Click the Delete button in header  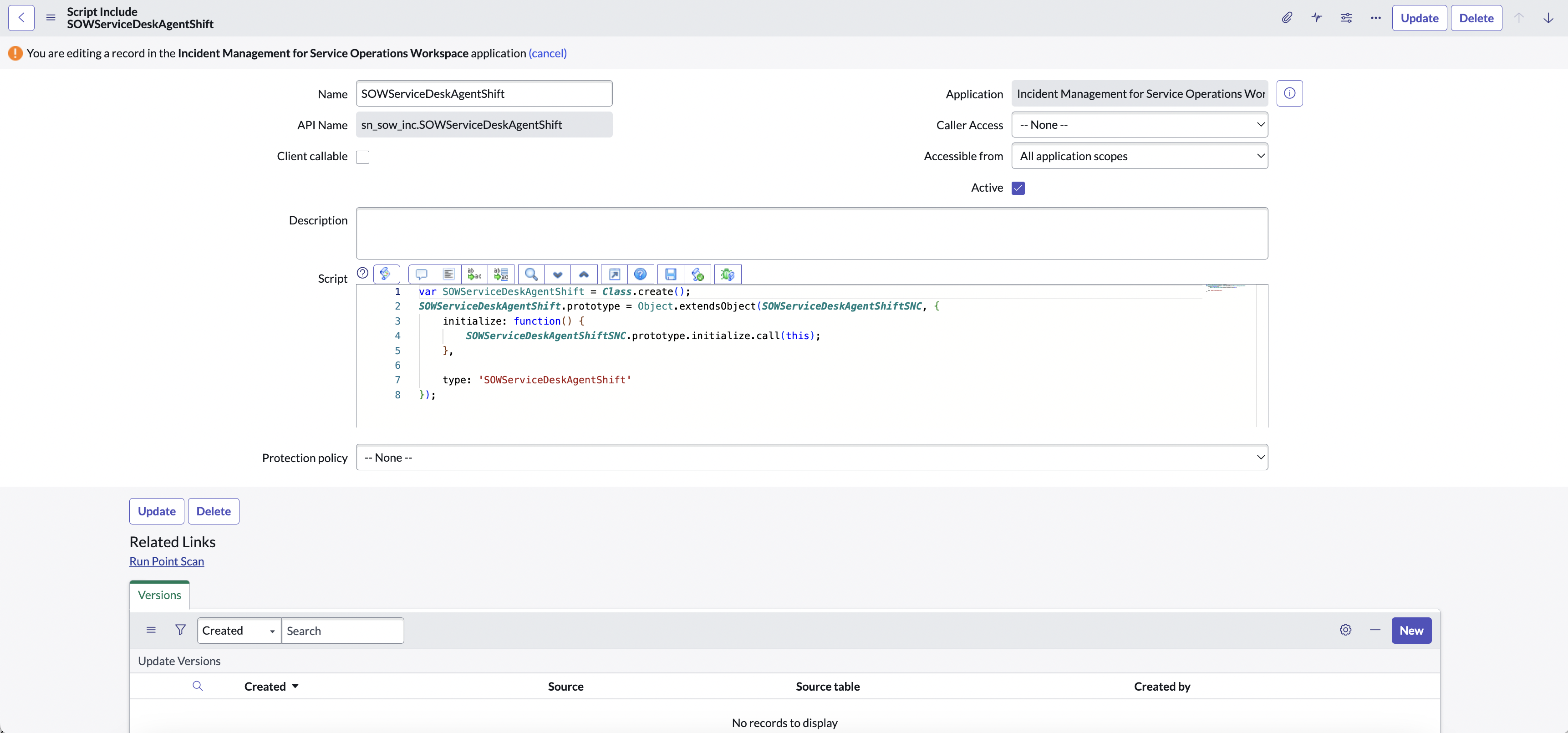tap(1476, 18)
